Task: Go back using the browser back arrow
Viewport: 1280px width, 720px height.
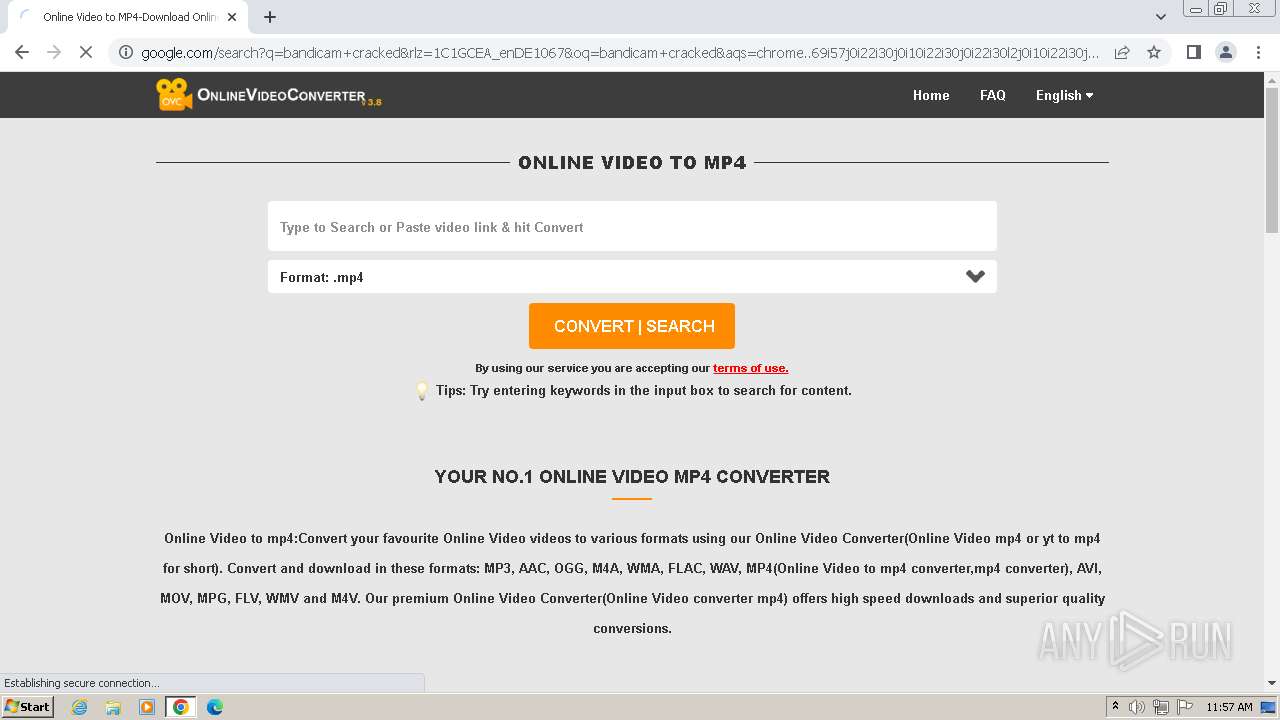Action: [22, 52]
